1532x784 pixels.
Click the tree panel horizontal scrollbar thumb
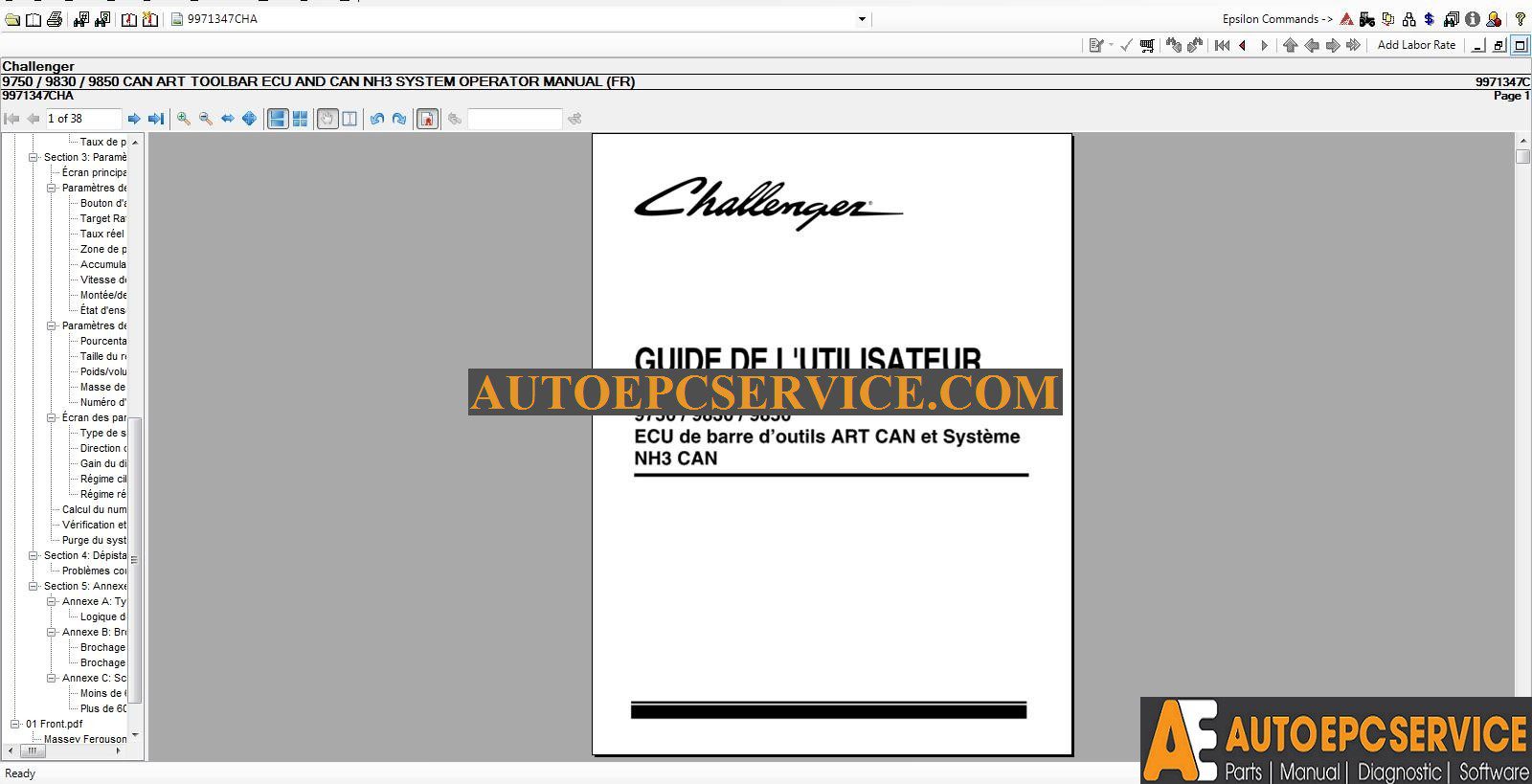(32, 751)
